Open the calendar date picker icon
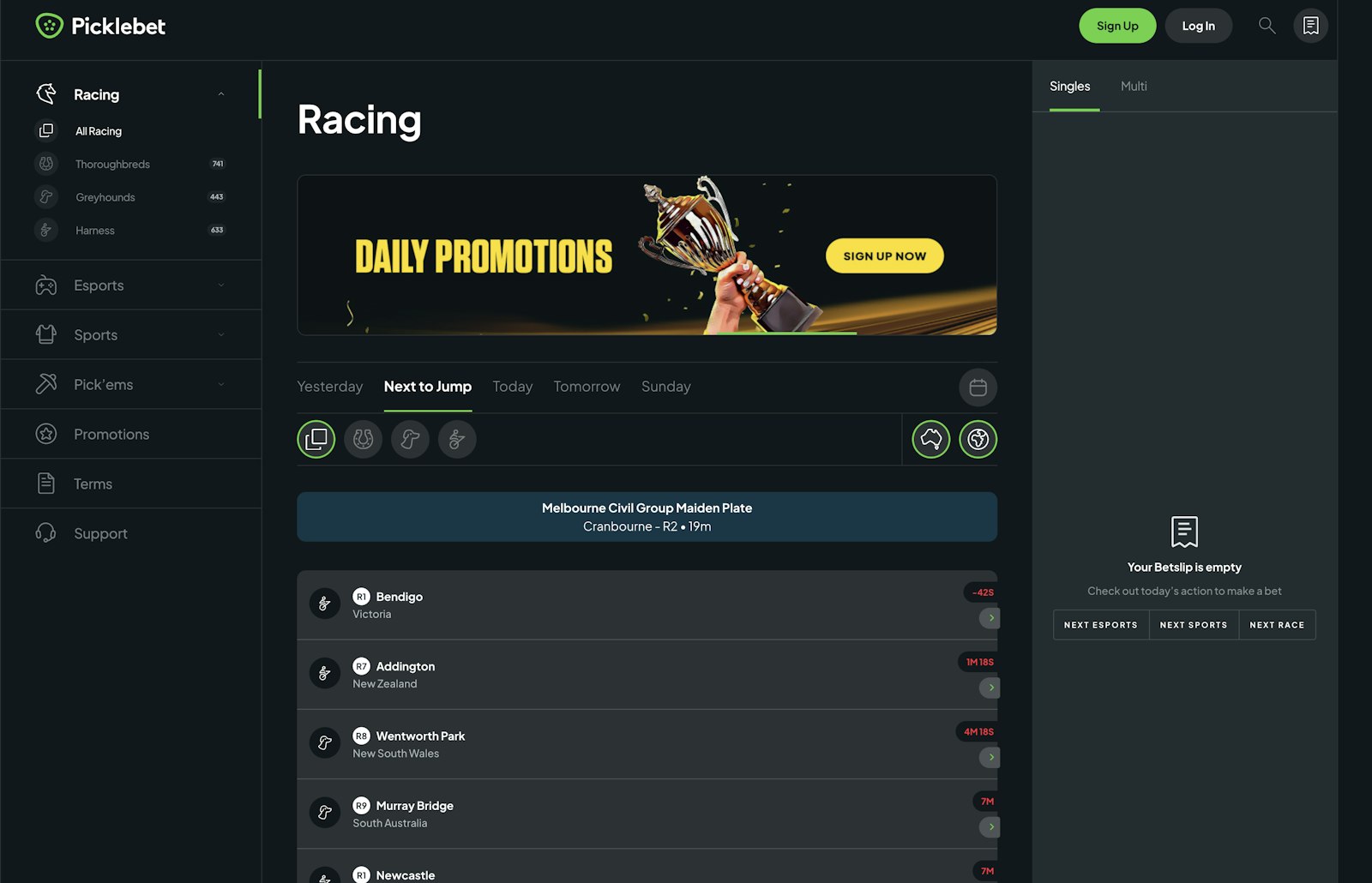The height and width of the screenshot is (883, 1372). [x=978, y=387]
